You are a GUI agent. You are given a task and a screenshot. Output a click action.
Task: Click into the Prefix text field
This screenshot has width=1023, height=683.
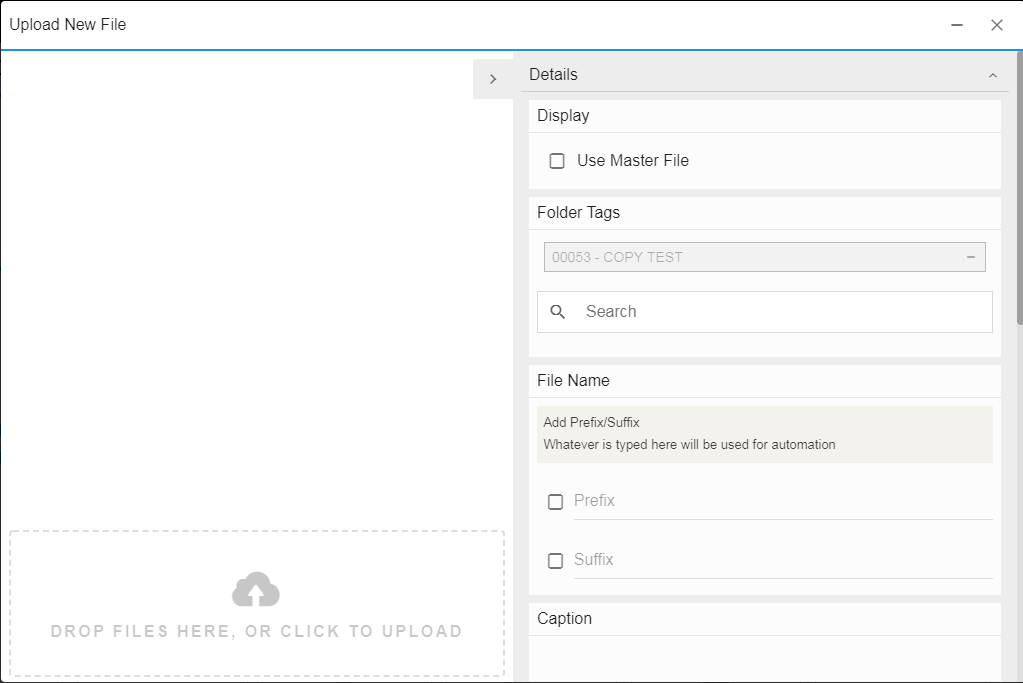780,501
